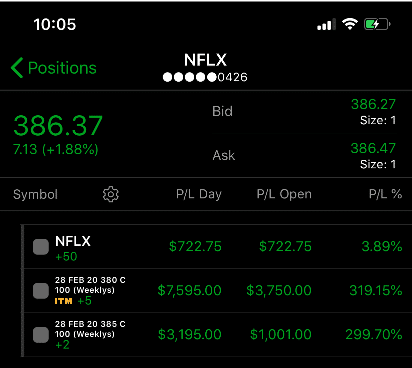Tap the Symbol column header

[x=35, y=194]
